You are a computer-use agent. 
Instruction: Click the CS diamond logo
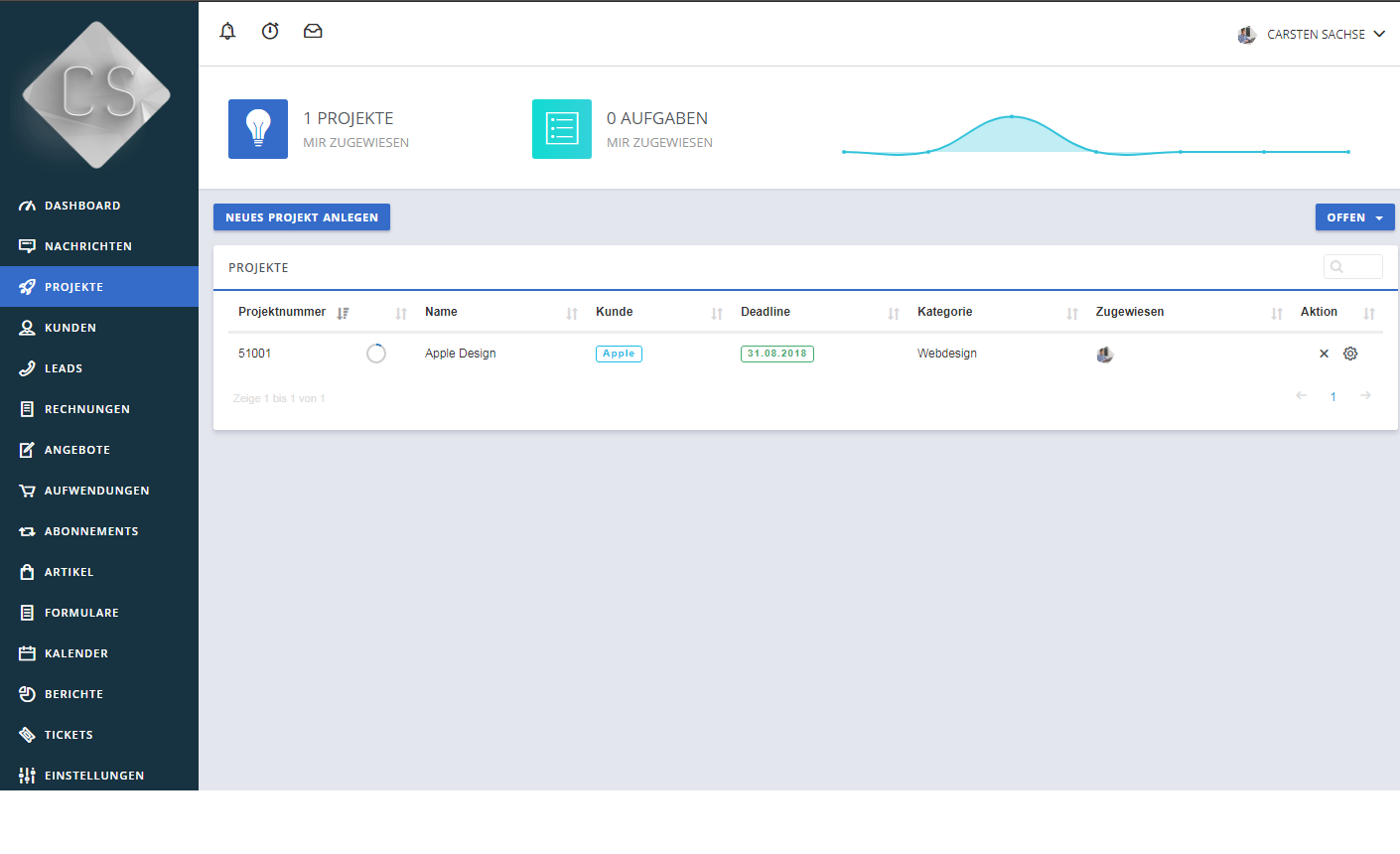97,94
